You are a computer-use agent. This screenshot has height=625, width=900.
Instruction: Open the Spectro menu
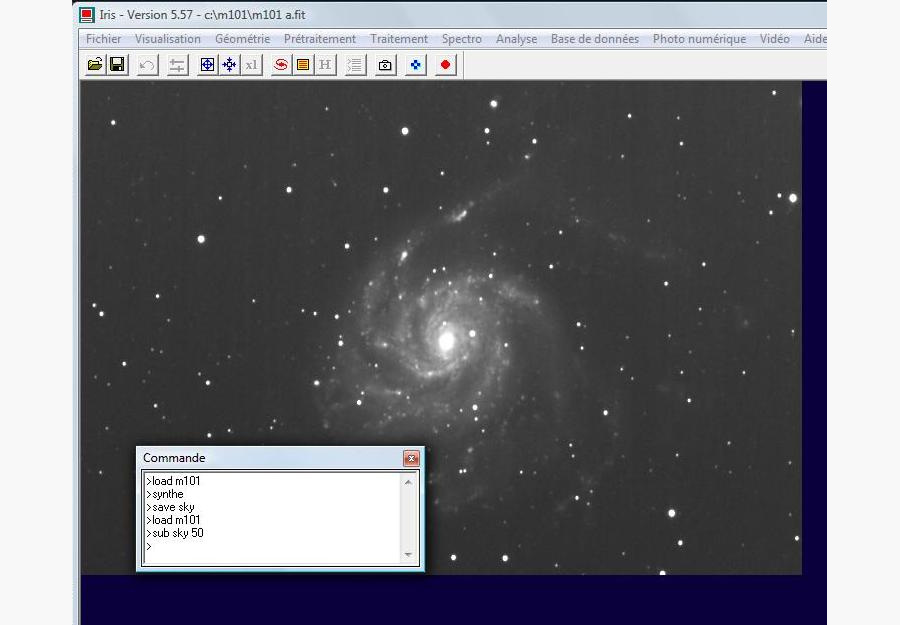click(x=461, y=39)
